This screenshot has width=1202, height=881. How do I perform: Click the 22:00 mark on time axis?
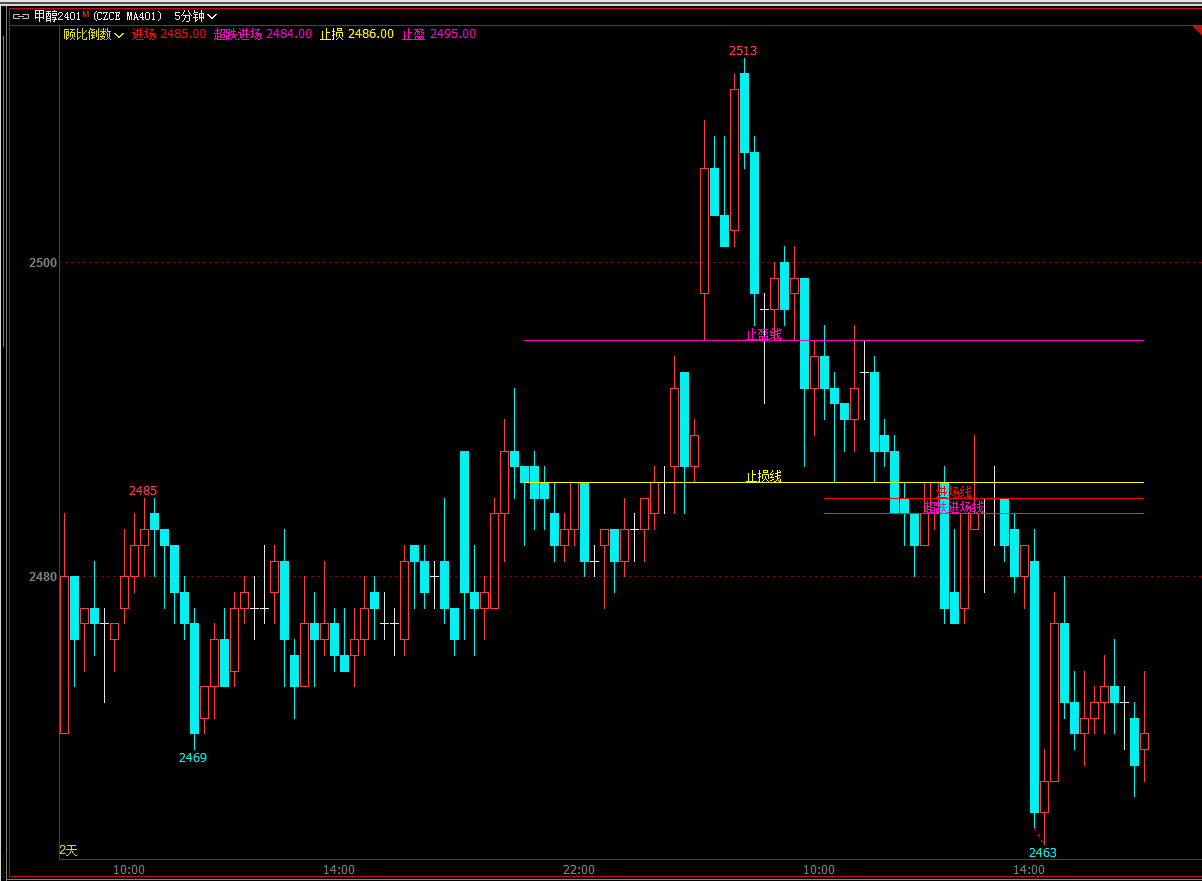(578, 869)
